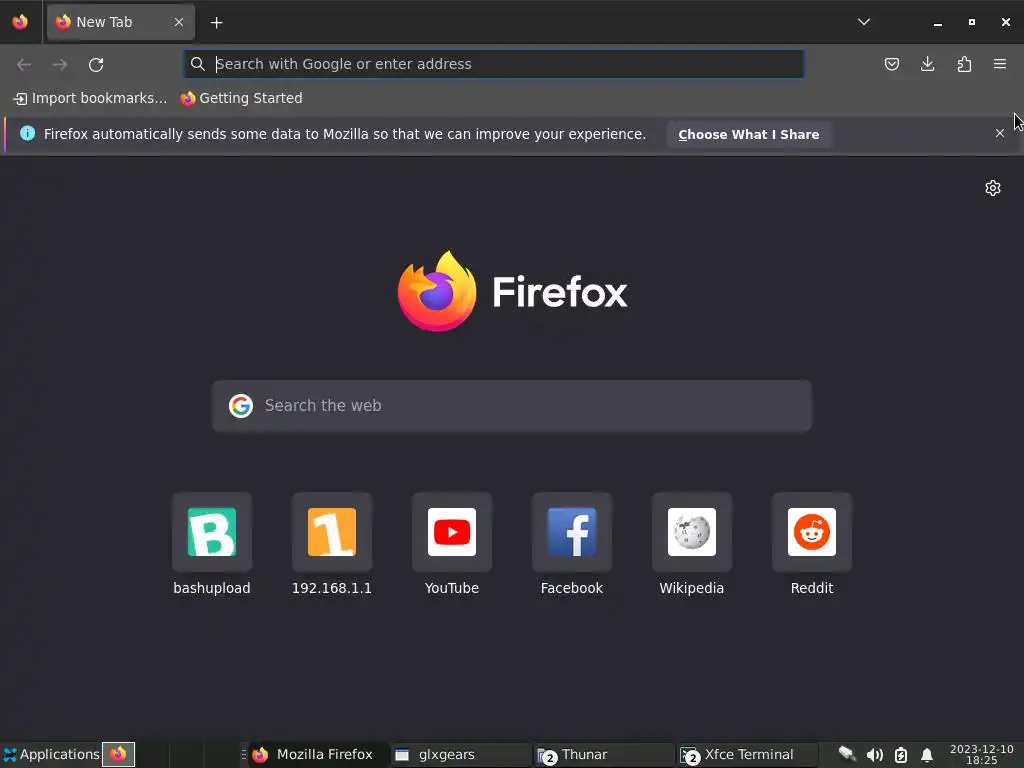
Task: Open the Firefox hamburger application menu
Action: (x=1000, y=64)
